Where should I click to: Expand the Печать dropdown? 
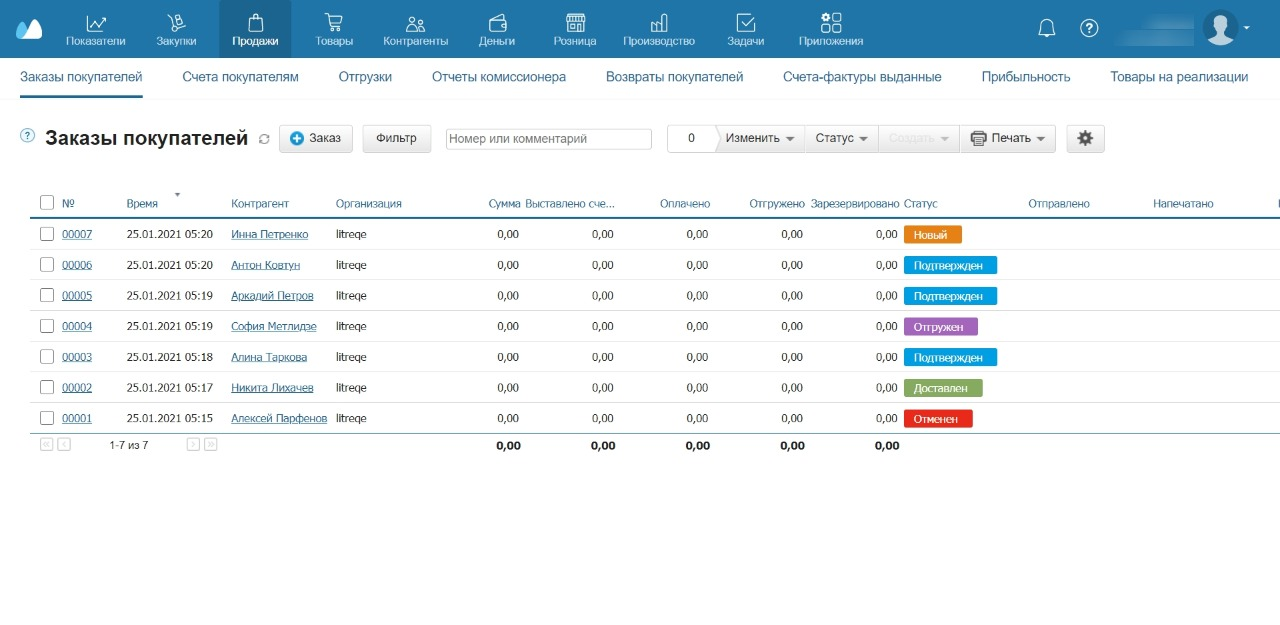(x=1008, y=138)
